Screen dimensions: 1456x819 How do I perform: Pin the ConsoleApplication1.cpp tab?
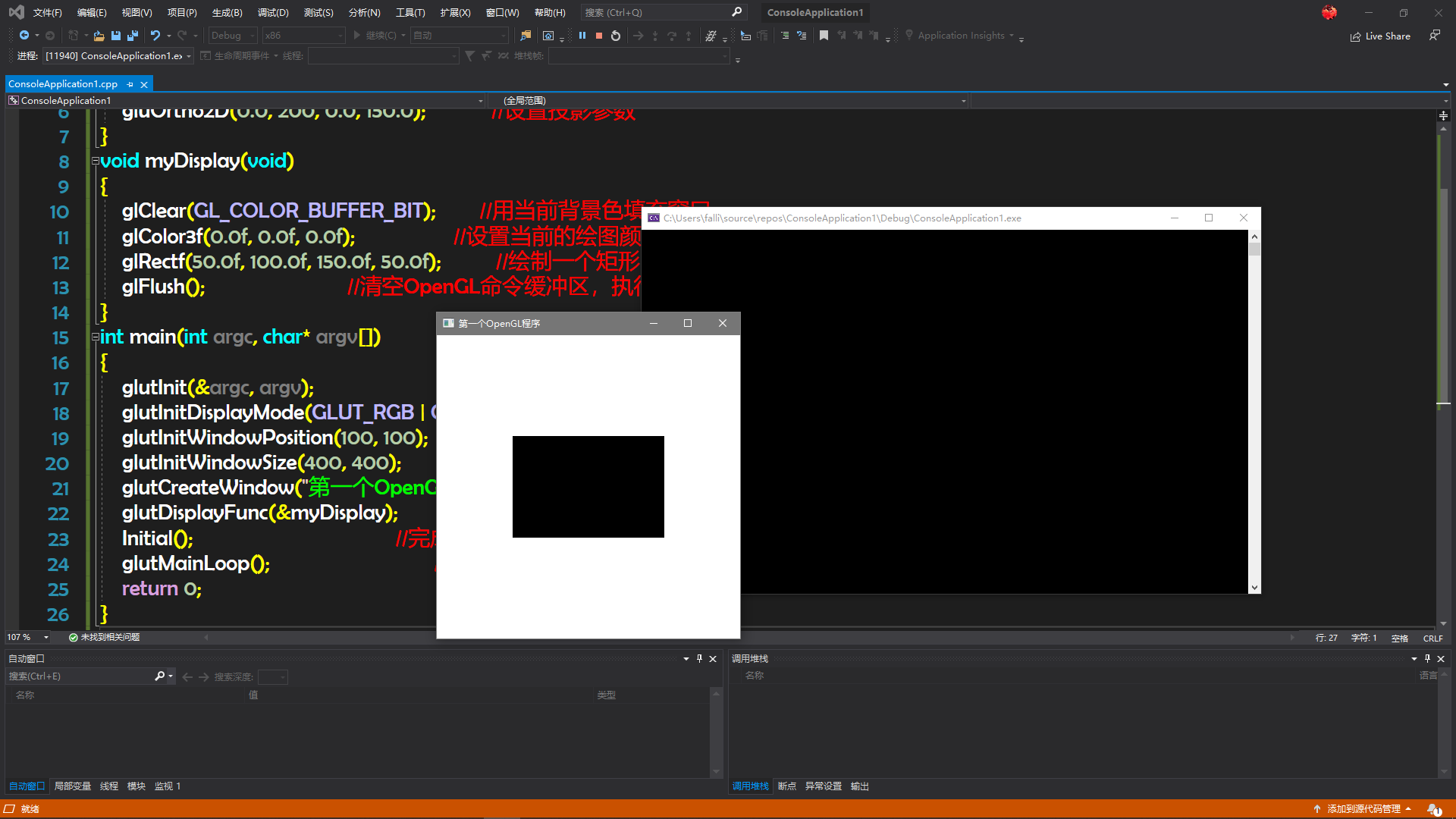(x=130, y=84)
